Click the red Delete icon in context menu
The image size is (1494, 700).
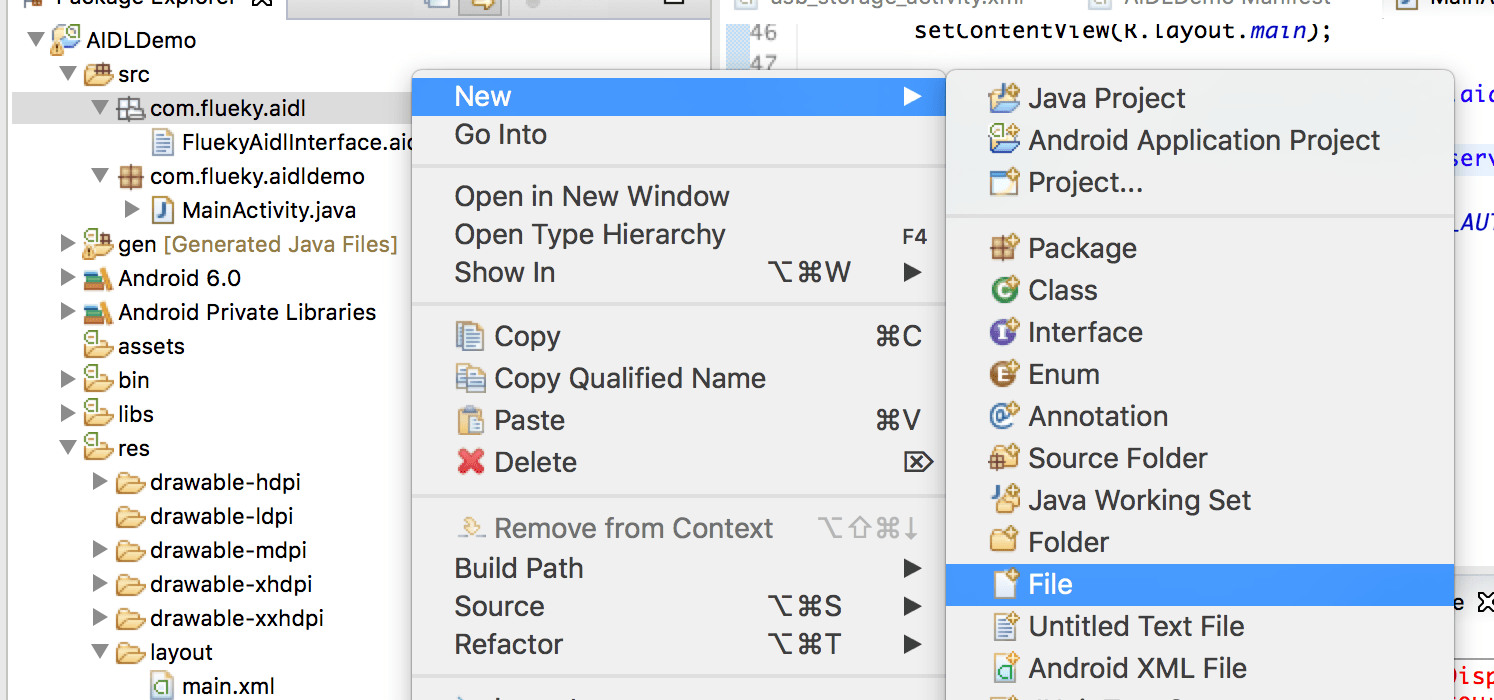(x=470, y=462)
